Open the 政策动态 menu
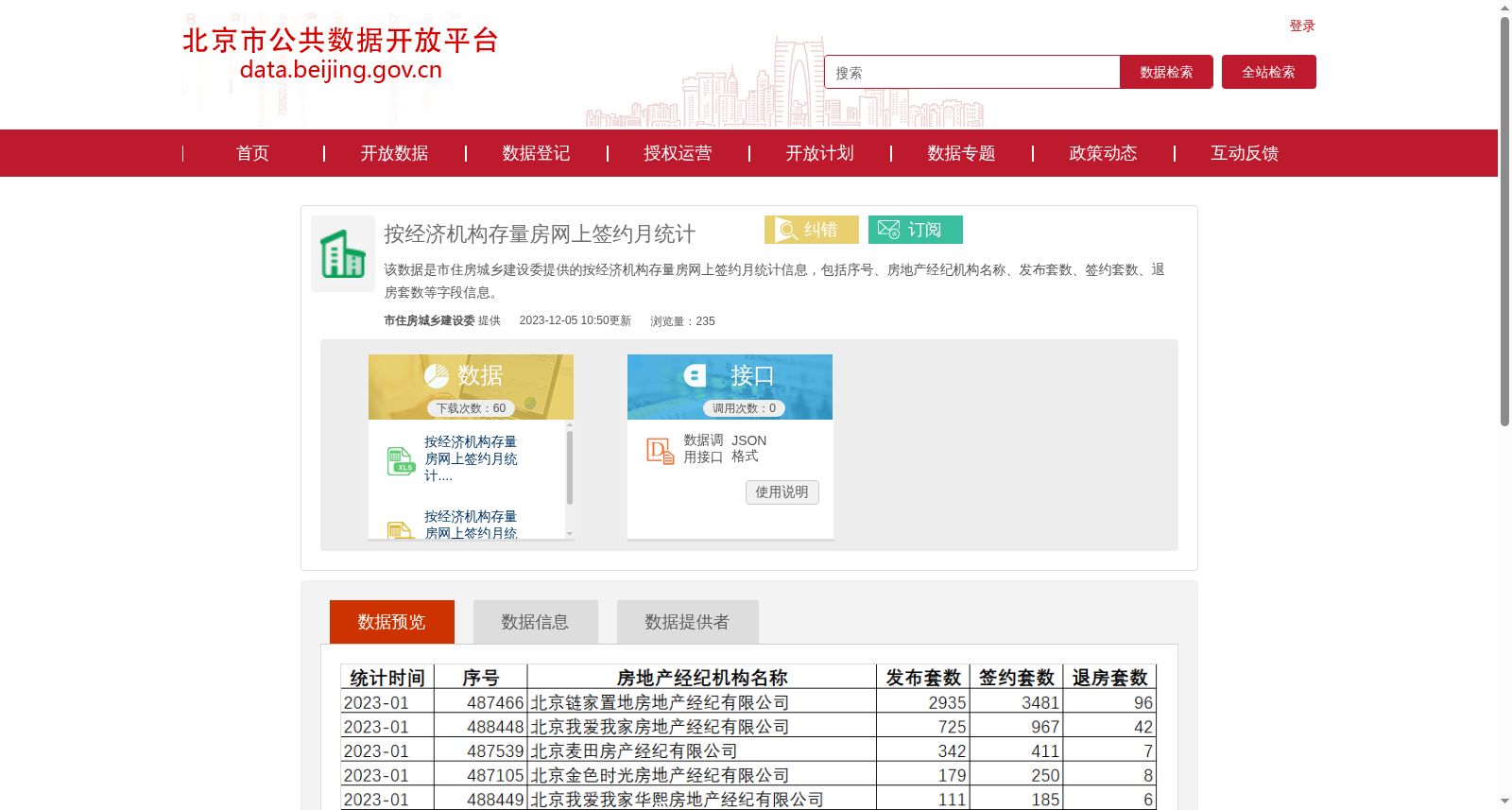 (1103, 153)
